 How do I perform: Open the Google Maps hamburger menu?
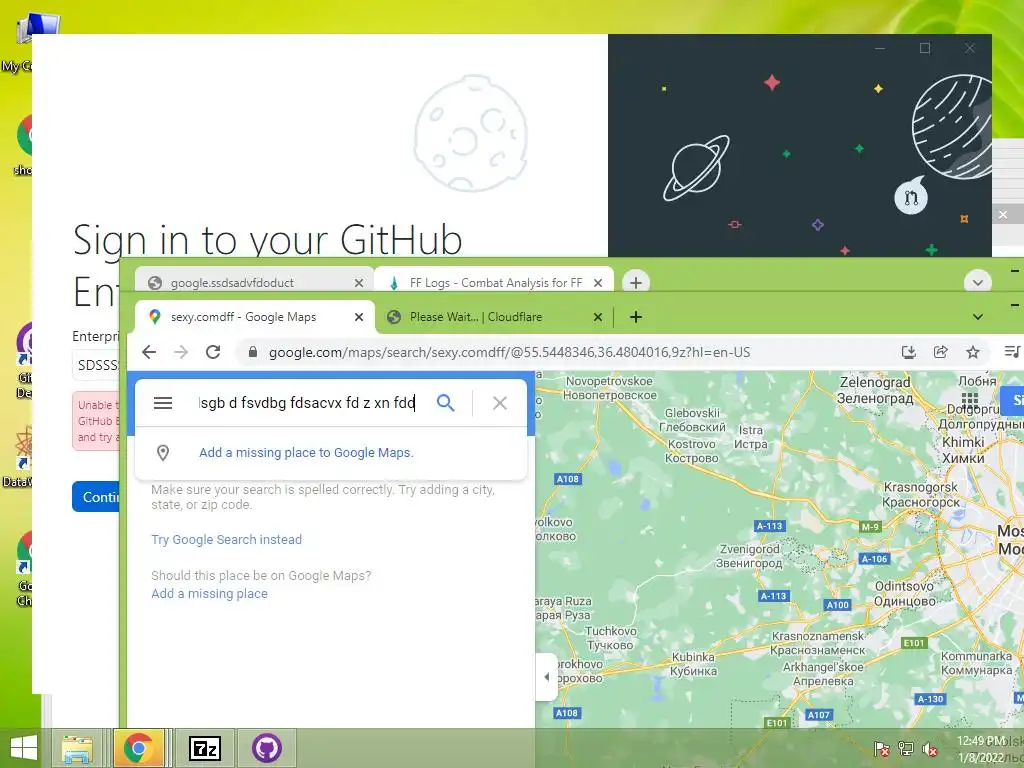pyautogui.click(x=163, y=403)
